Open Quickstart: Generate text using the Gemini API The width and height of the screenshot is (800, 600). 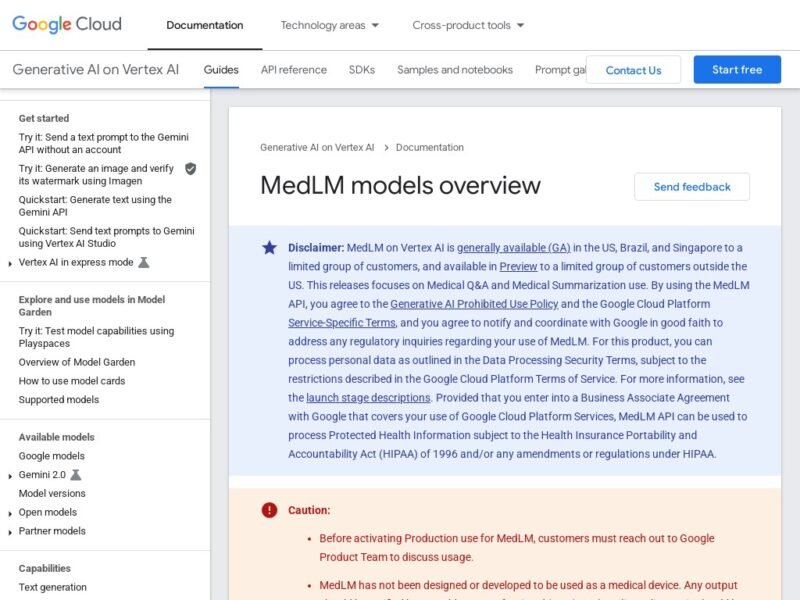click(95, 206)
